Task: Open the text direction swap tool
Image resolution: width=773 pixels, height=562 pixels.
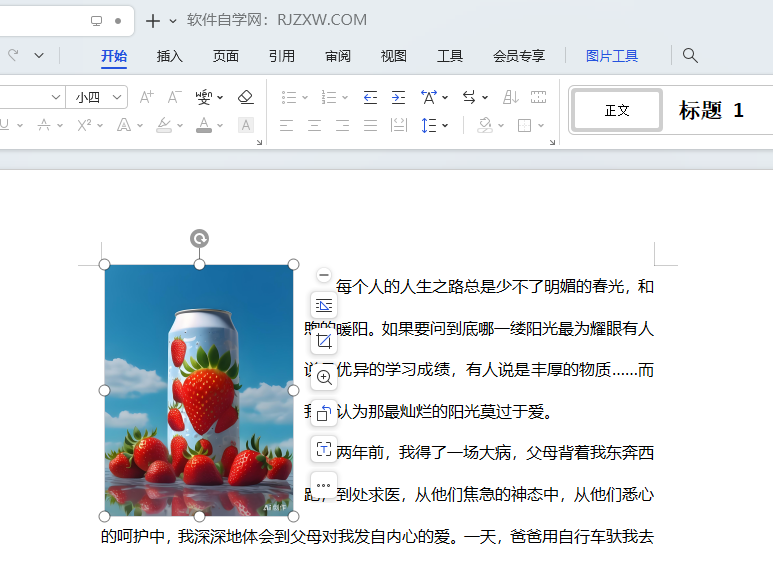Action: pyautogui.click(x=469, y=97)
